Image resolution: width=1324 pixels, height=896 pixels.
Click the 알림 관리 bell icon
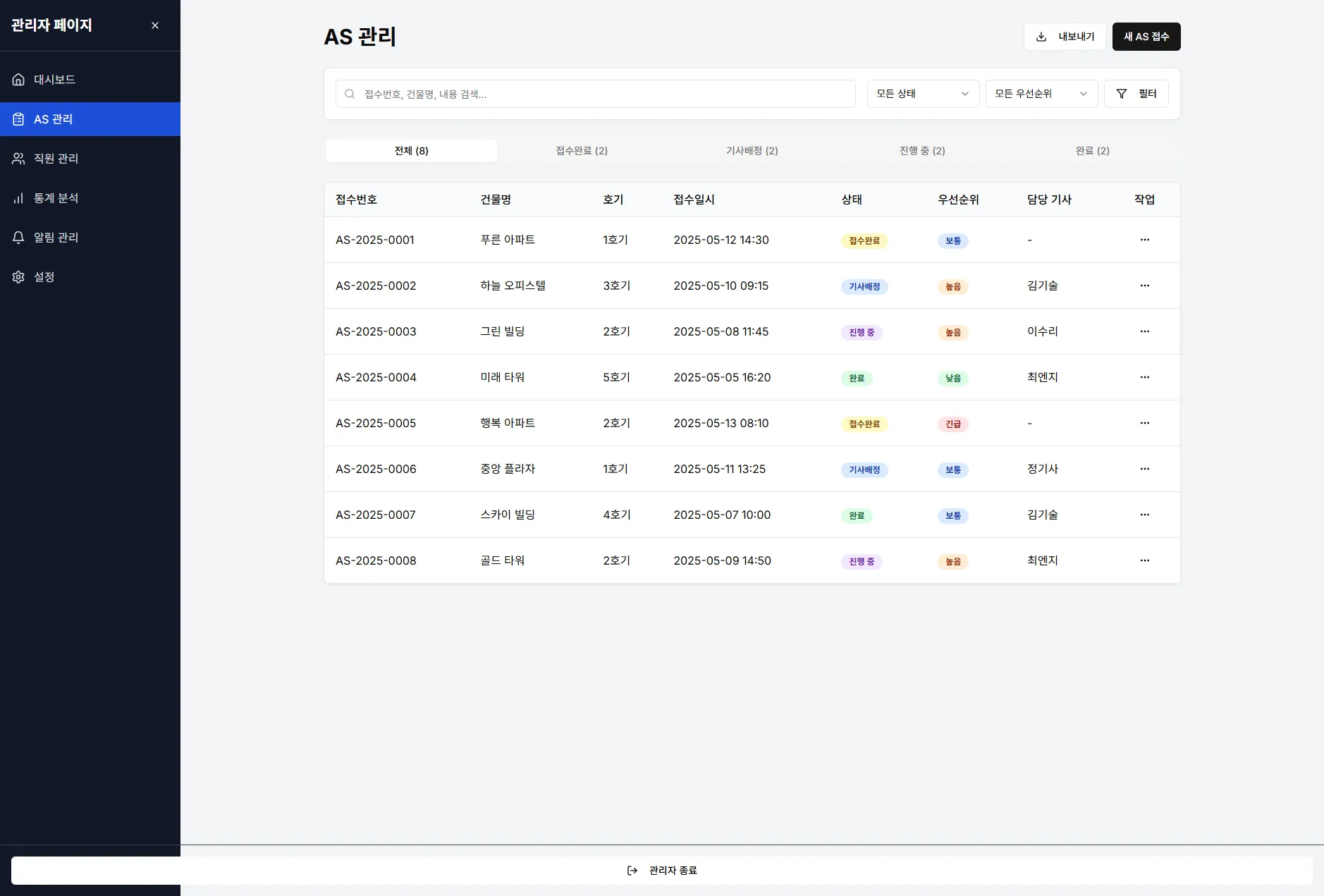pyautogui.click(x=18, y=238)
